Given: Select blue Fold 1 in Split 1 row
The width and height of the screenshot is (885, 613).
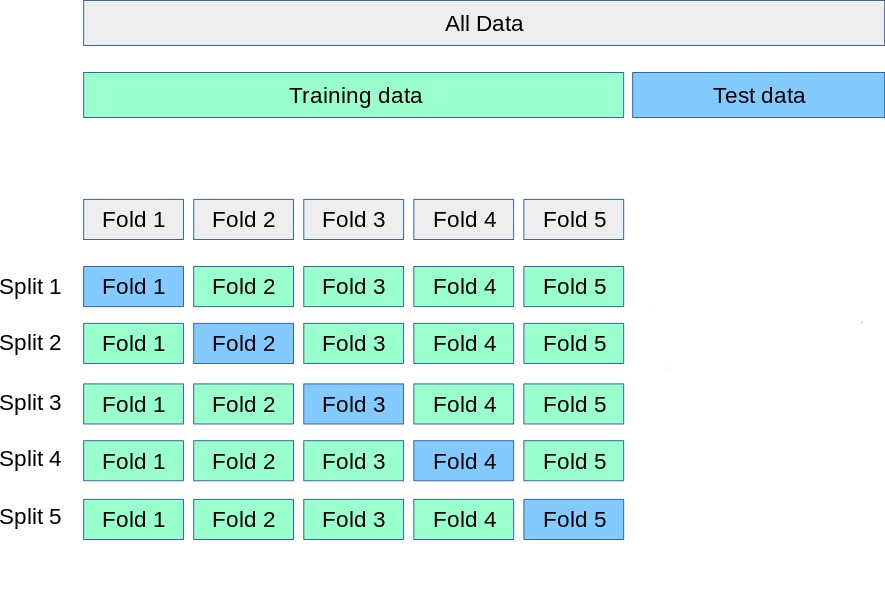Looking at the screenshot, I should pyautogui.click(x=133, y=286).
